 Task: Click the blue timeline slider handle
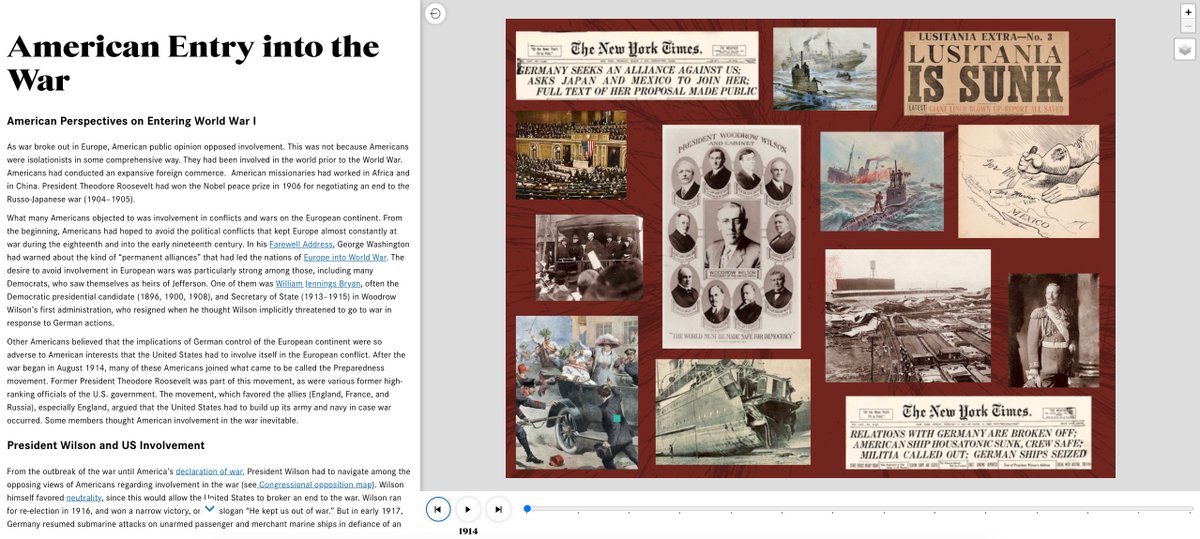[x=527, y=509]
